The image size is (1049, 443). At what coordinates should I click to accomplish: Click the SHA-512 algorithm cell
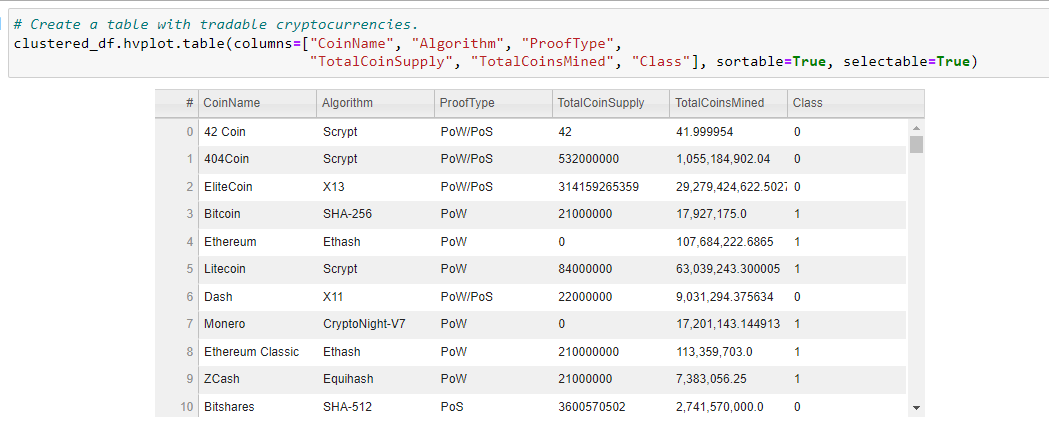(375, 406)
